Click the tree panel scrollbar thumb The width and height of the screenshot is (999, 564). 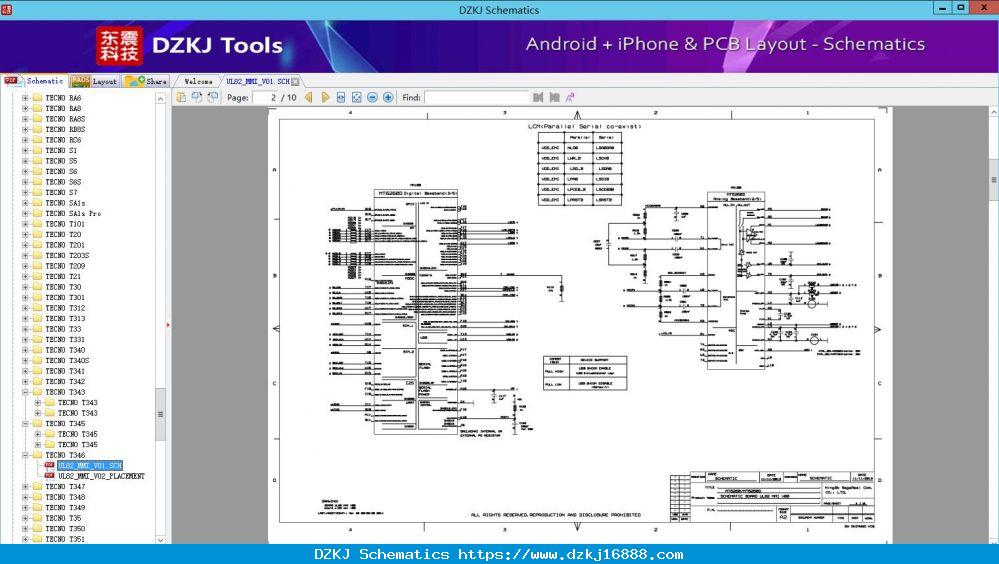click(x=161, y=414)
